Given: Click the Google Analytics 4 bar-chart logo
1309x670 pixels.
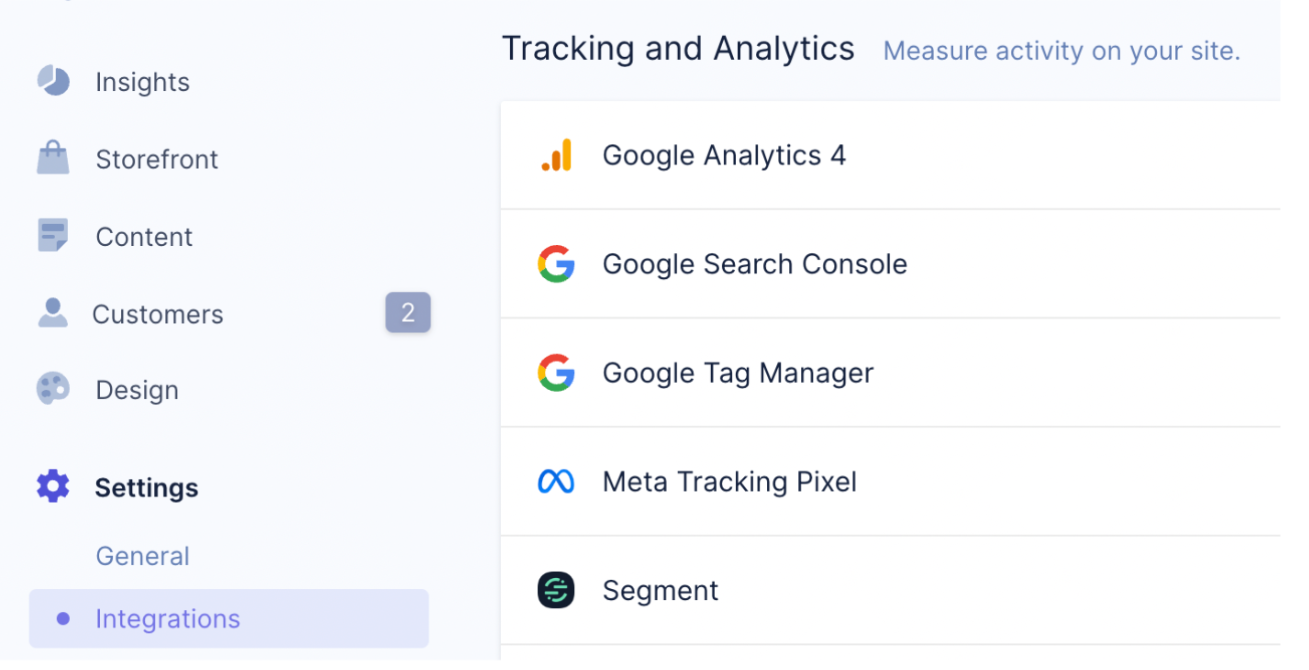Looking at the screenshot, I should pos(556,154).
